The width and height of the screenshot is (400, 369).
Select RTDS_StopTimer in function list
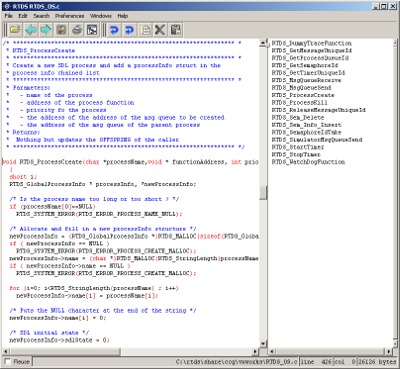point(296,154)
